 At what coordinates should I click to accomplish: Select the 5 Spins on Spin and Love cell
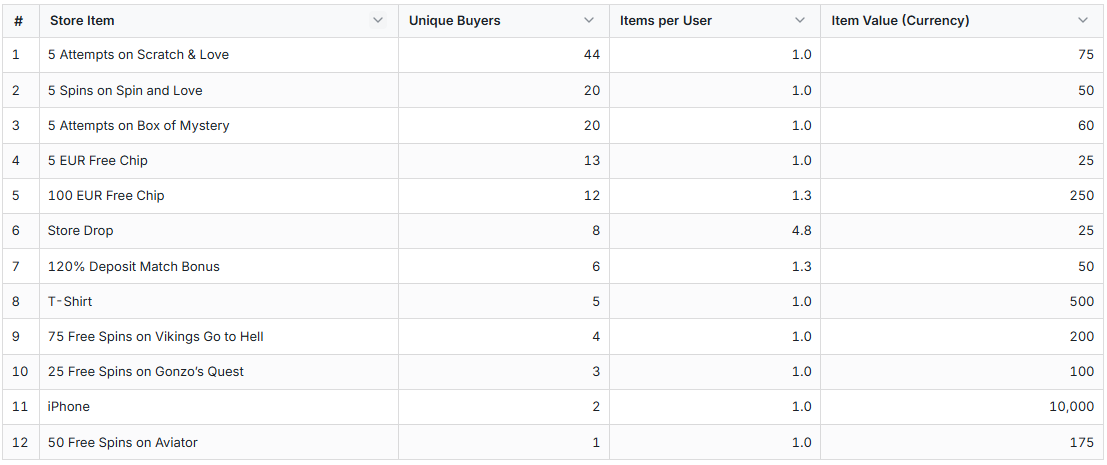(125, 91)
